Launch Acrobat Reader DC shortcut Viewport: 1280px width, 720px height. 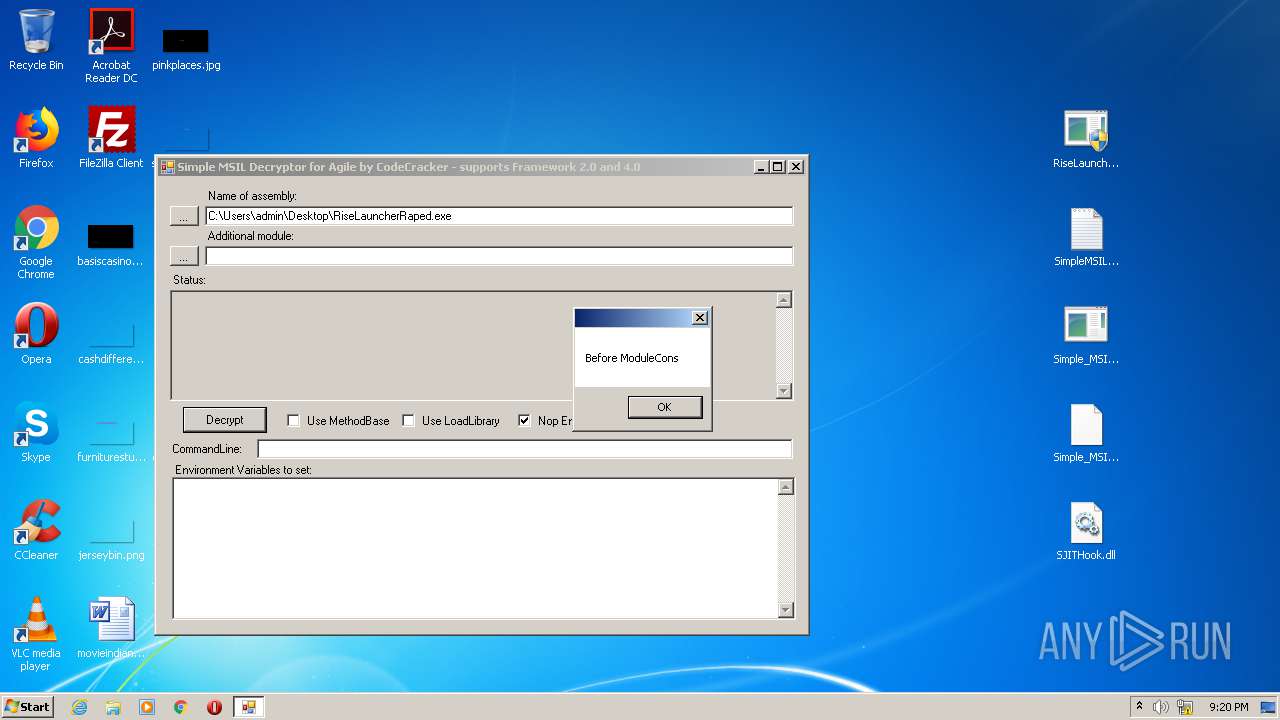coord(111,46)
